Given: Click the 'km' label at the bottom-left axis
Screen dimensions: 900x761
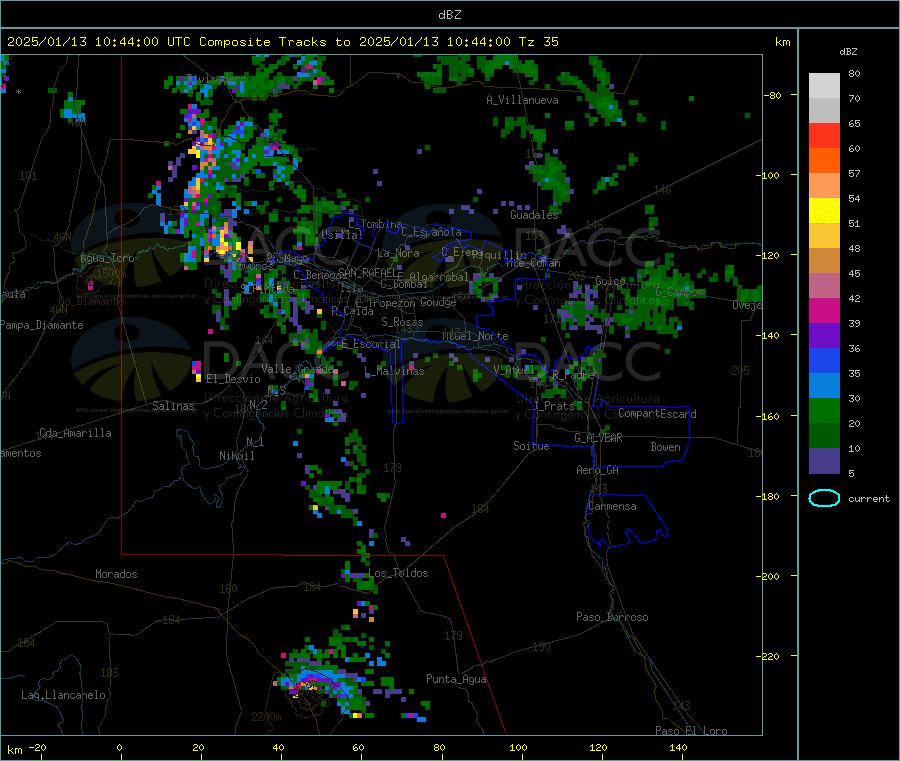Looking at the screenshot, I should point(14,750).
